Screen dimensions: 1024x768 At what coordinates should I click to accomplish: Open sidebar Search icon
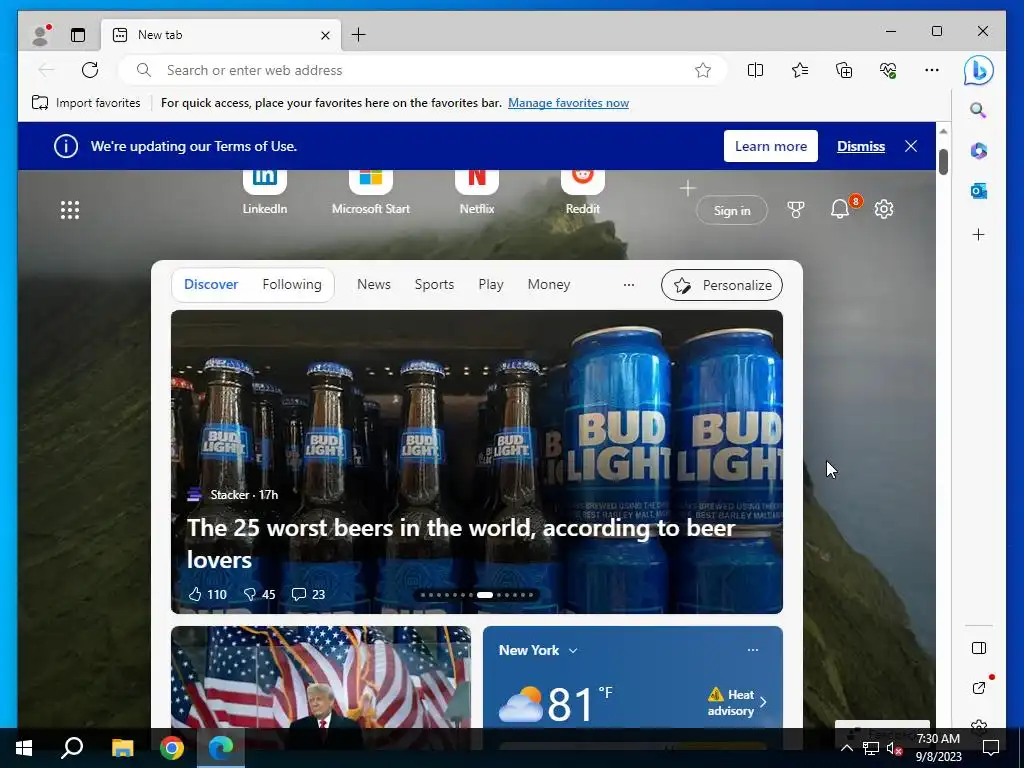point(978,110)
